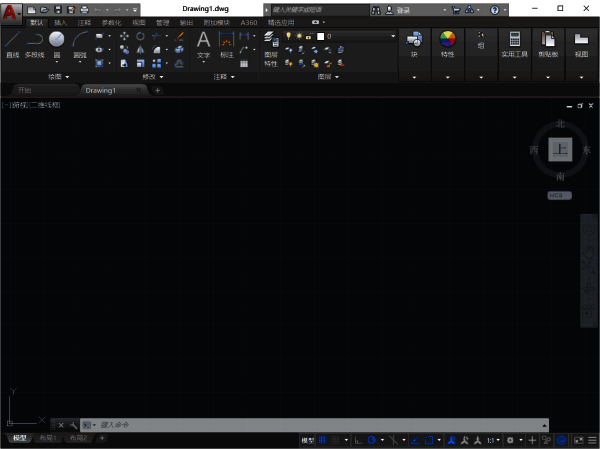Viewport: 600px width, 449px height.
Task: Click the Stretch tool icon
Action: coord(124,63)
